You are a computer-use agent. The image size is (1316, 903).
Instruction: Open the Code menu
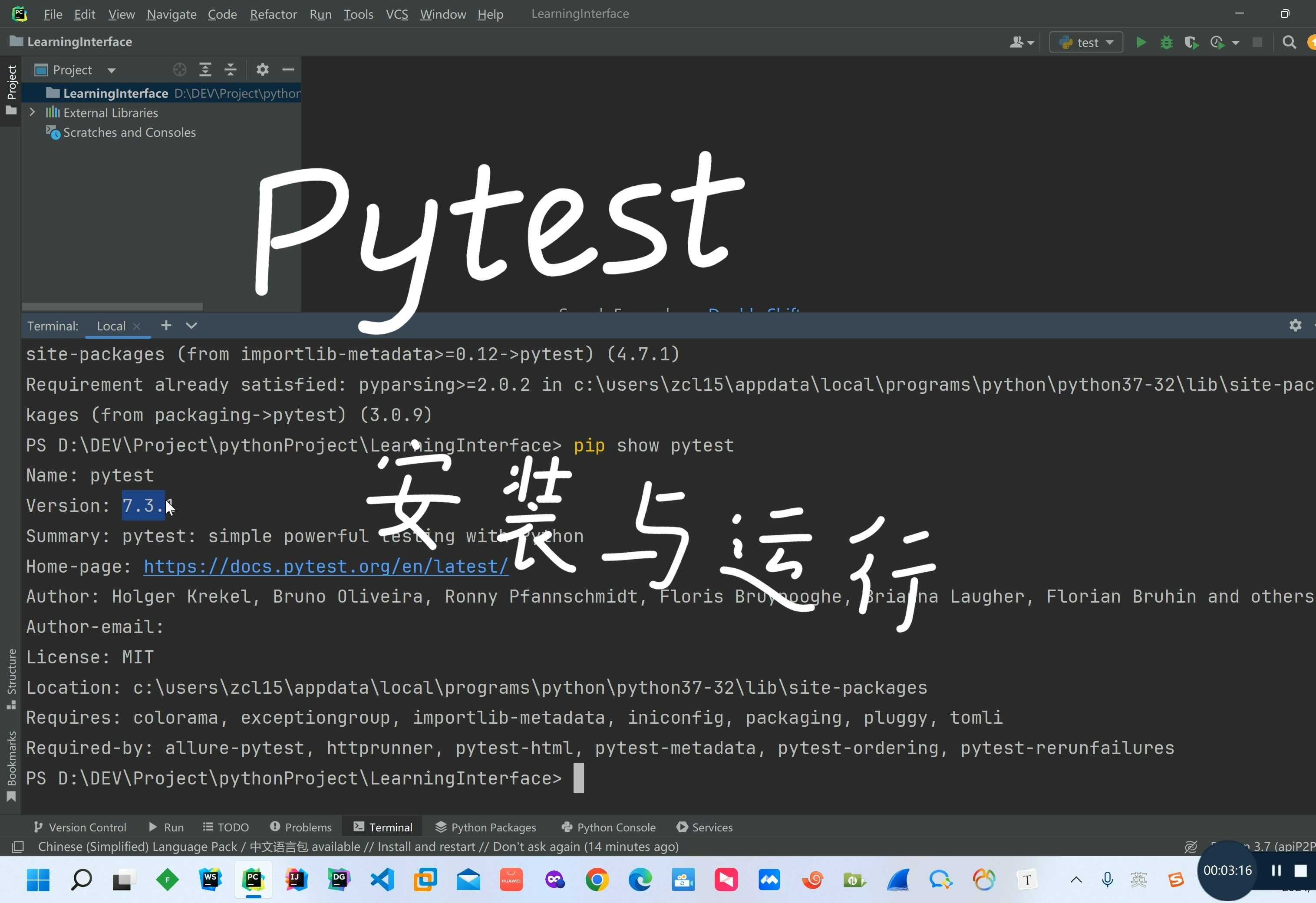tap(222, 14)
